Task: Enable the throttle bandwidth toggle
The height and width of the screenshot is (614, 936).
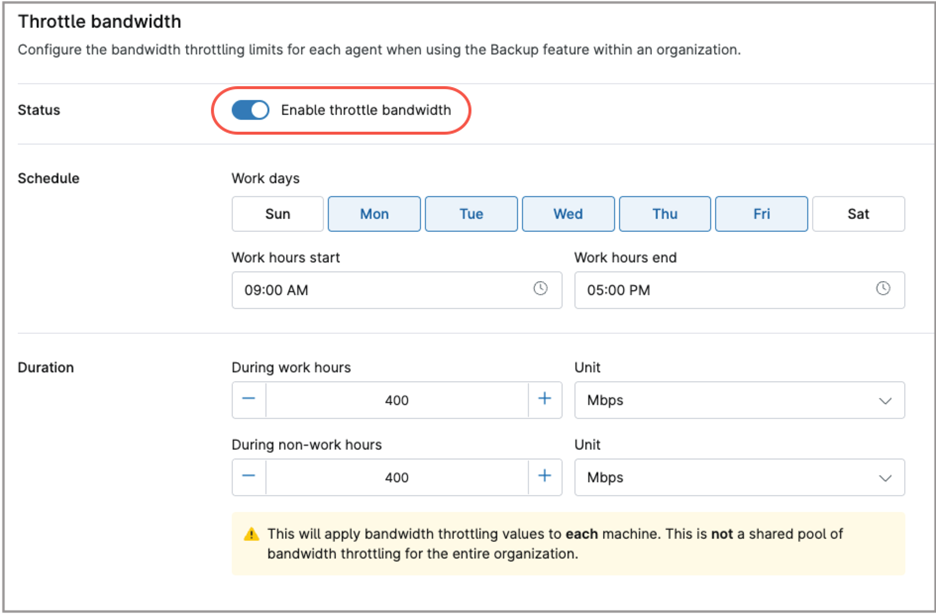Action: tap(250, 110)
